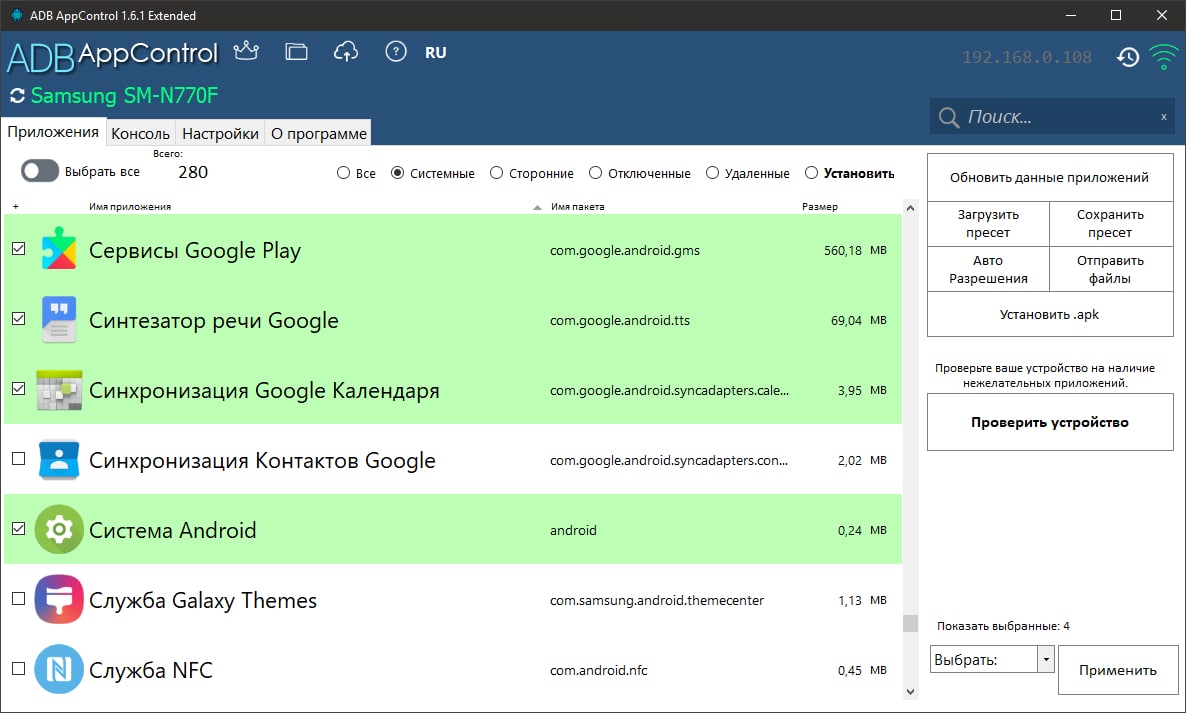The height and width of the screenshot is (713, 1186).
Task: Switch to the Приложения tab
Action: pos(53,132)
